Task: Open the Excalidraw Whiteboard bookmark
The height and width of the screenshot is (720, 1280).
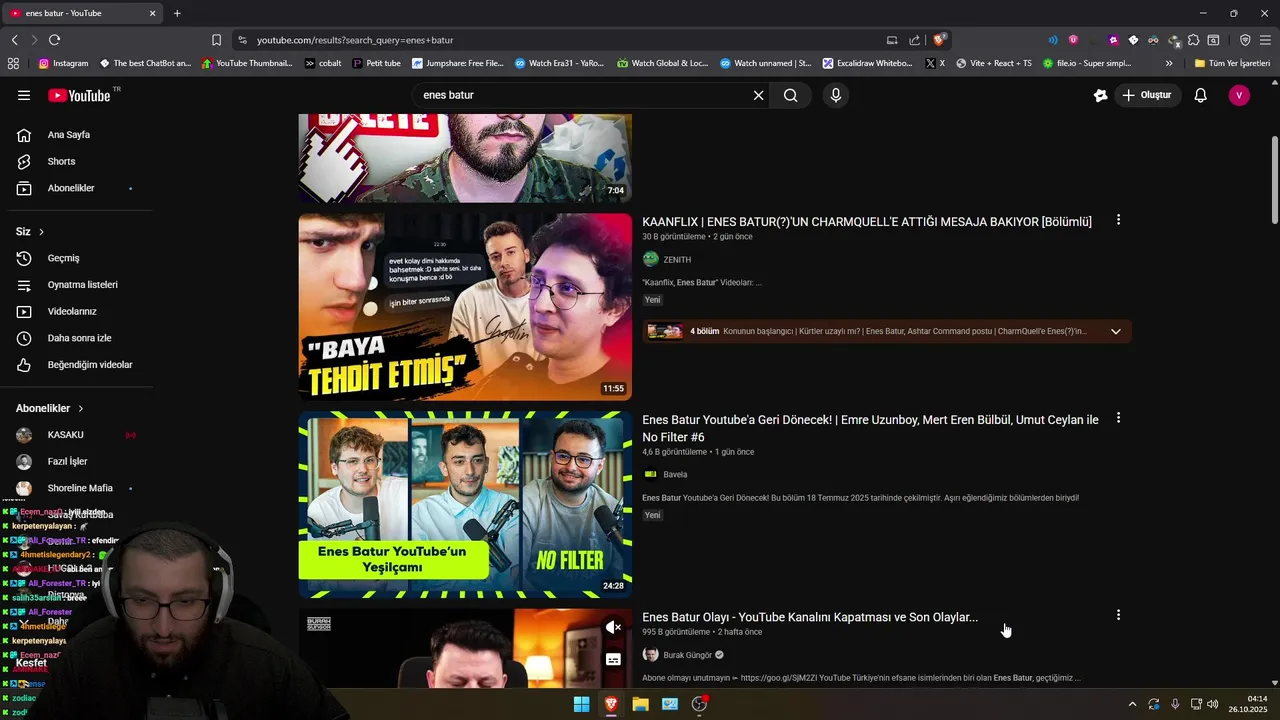Action: [x=867, y=63]
